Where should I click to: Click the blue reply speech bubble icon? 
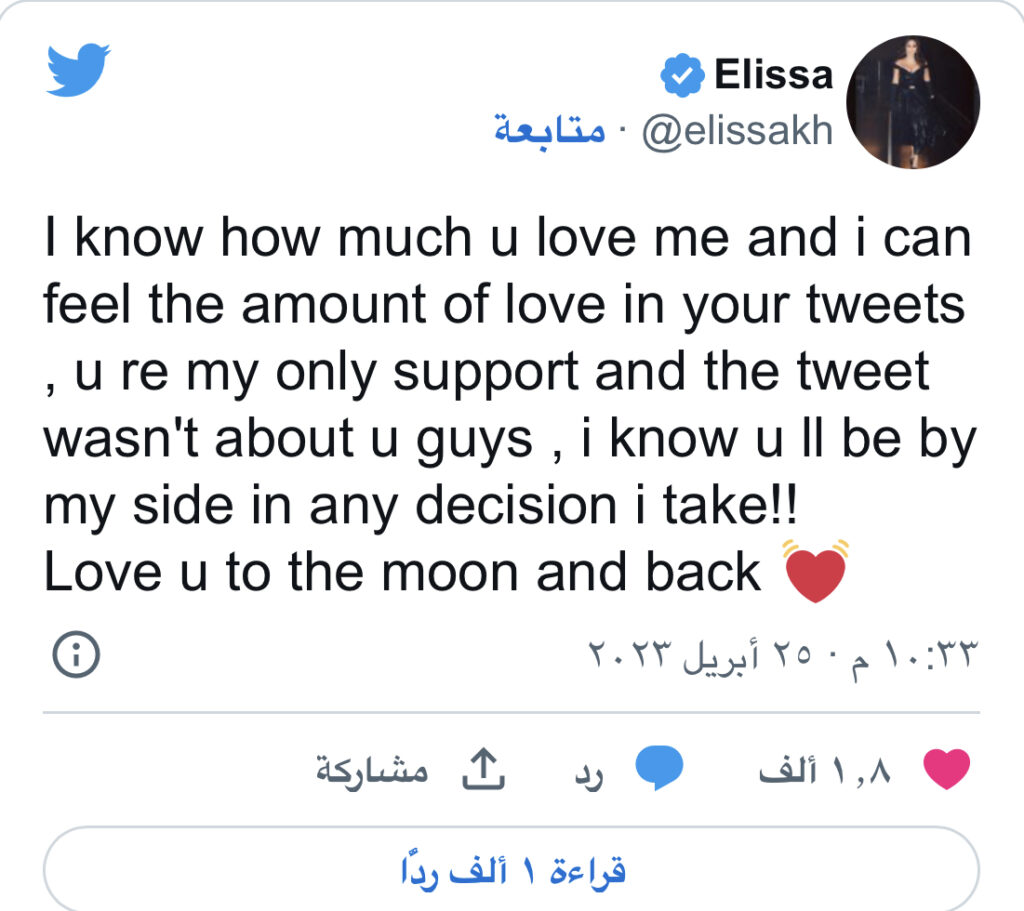pyautogui.click(x=660, y=769)
